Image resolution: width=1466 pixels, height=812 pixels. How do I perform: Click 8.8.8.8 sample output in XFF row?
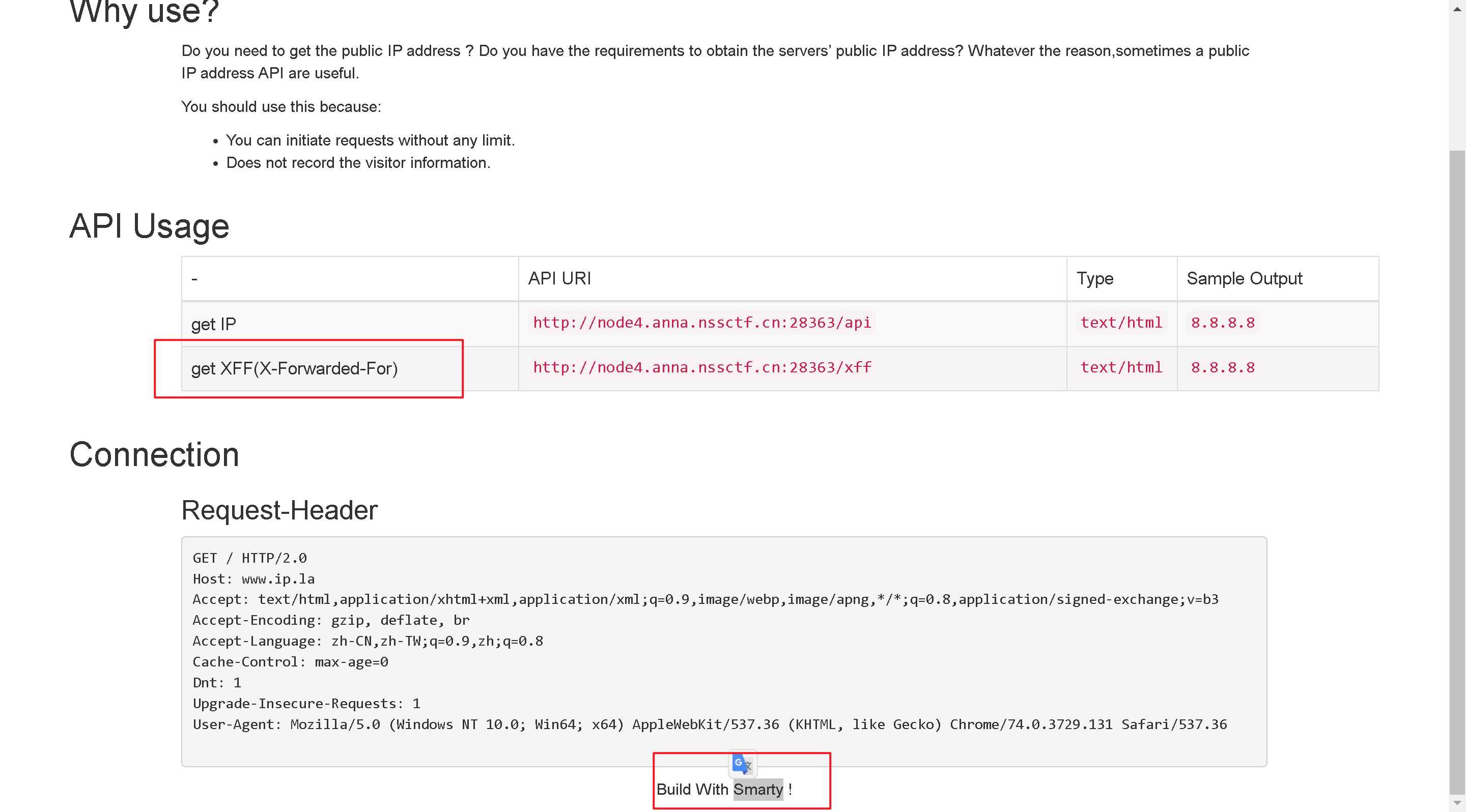(x=1222, y=367)
